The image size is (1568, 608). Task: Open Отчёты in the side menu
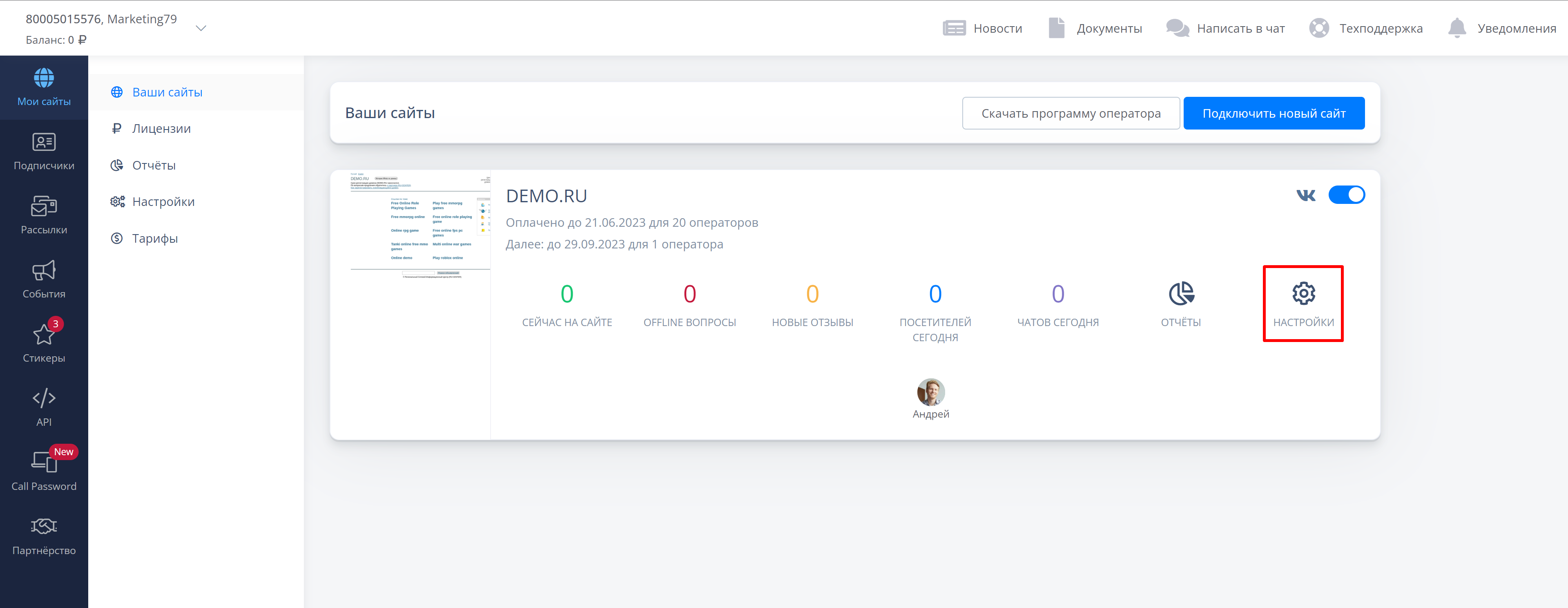[x=154, y=165]
